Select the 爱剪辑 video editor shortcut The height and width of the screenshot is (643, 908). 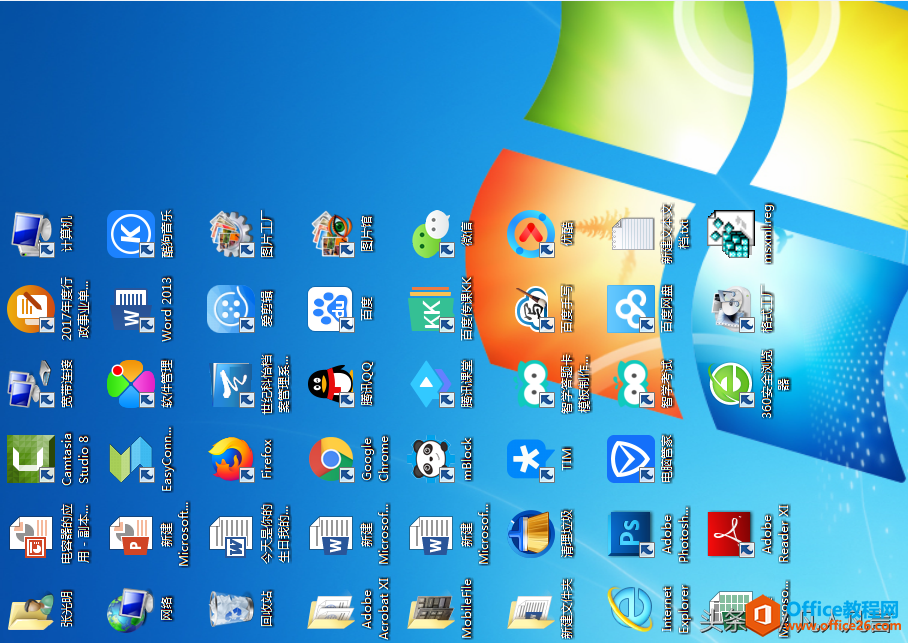point(231,309)
